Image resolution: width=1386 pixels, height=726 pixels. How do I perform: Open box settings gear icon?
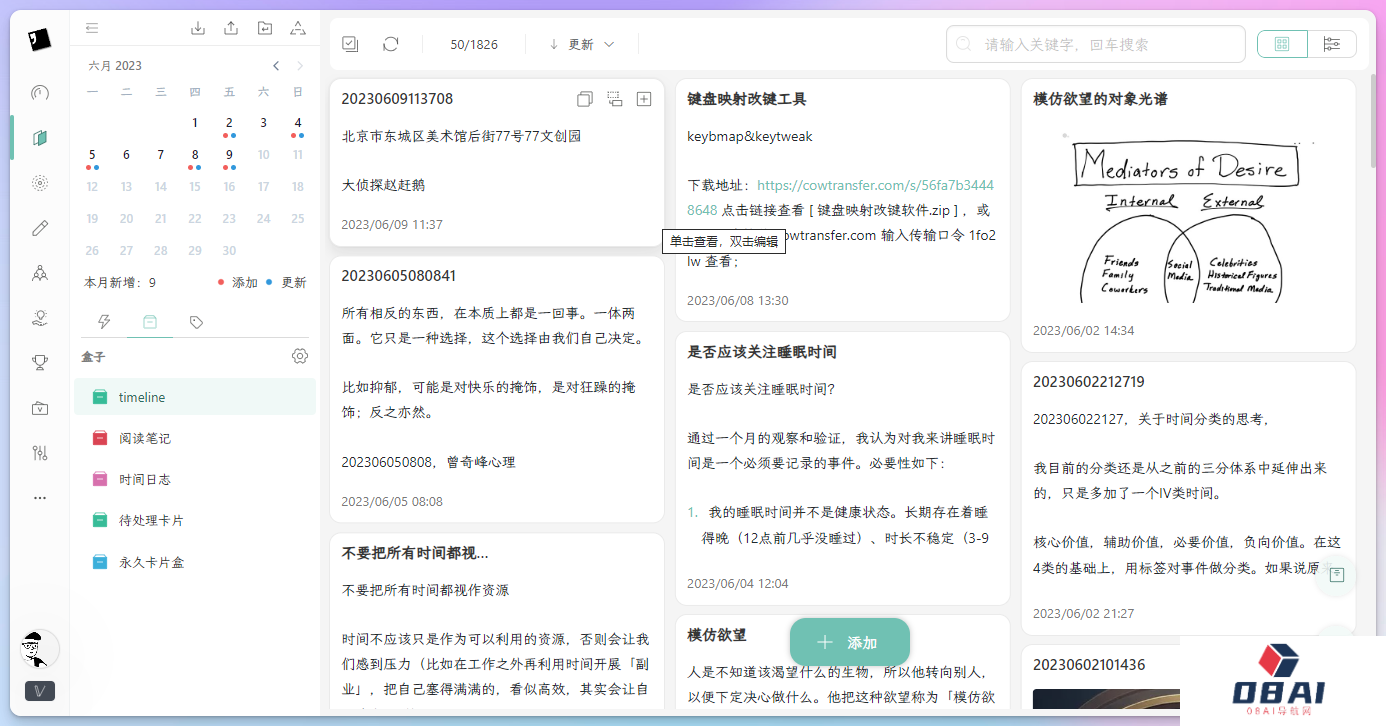pos(299,357)
